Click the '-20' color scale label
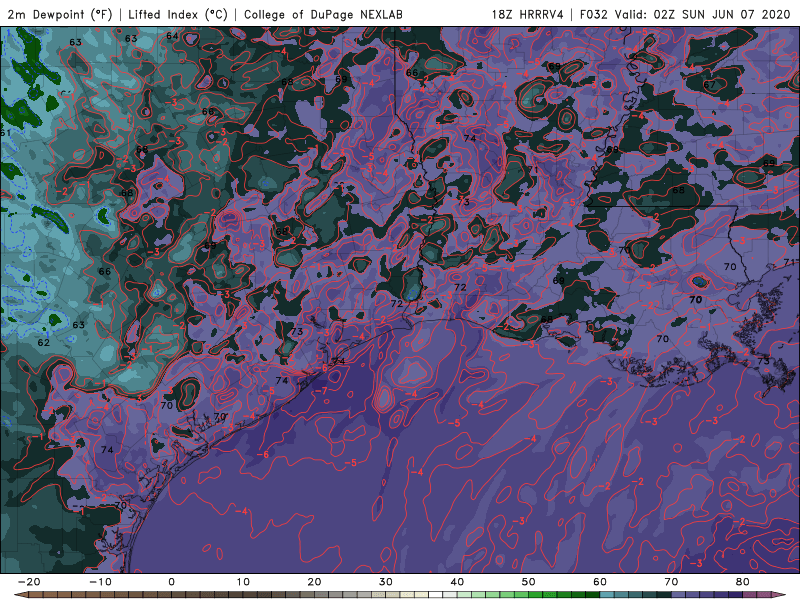The image size is (800, 600). click(x=29, y=582)
